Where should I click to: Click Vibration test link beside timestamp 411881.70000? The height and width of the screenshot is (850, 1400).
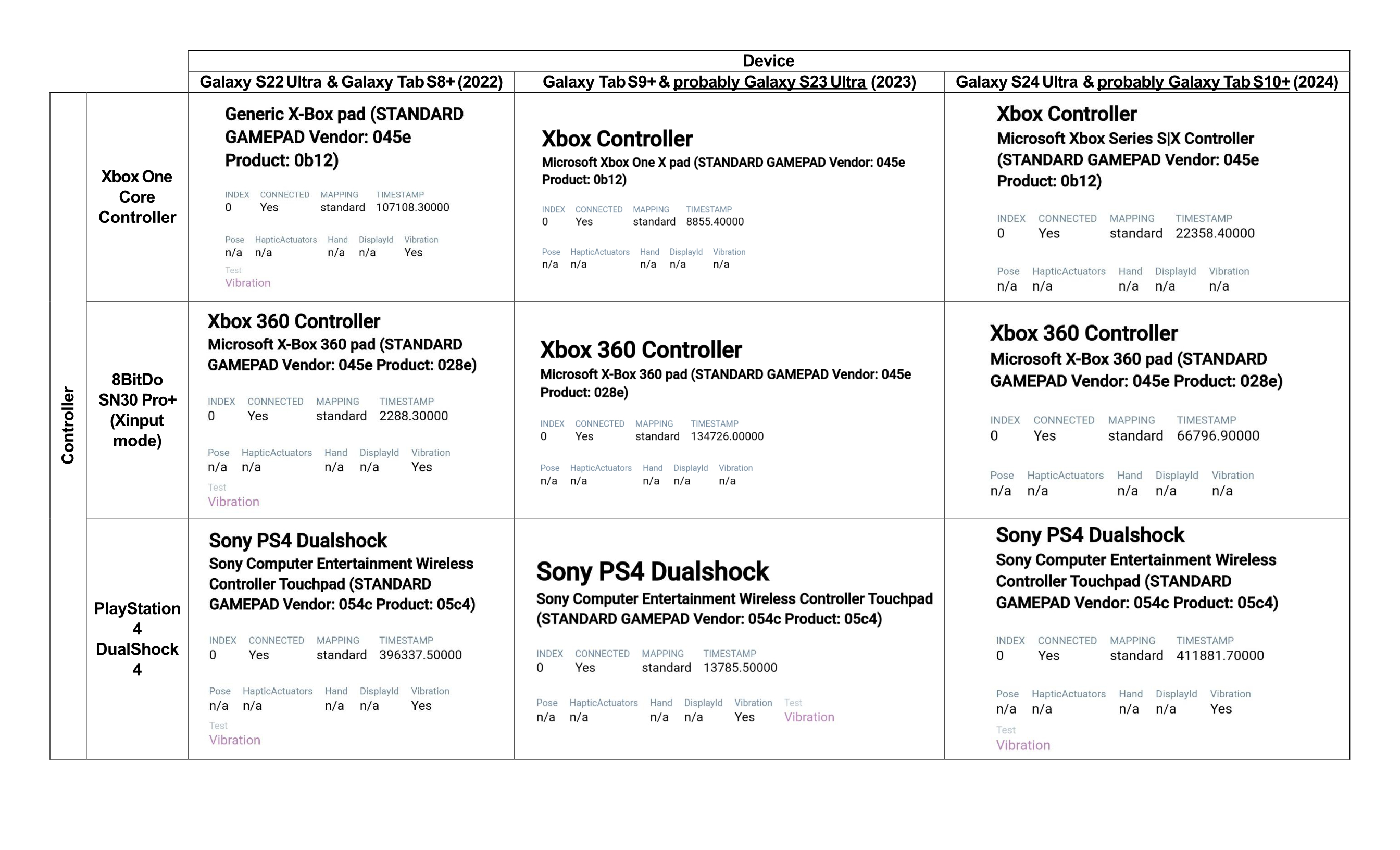click(1023, 745)
